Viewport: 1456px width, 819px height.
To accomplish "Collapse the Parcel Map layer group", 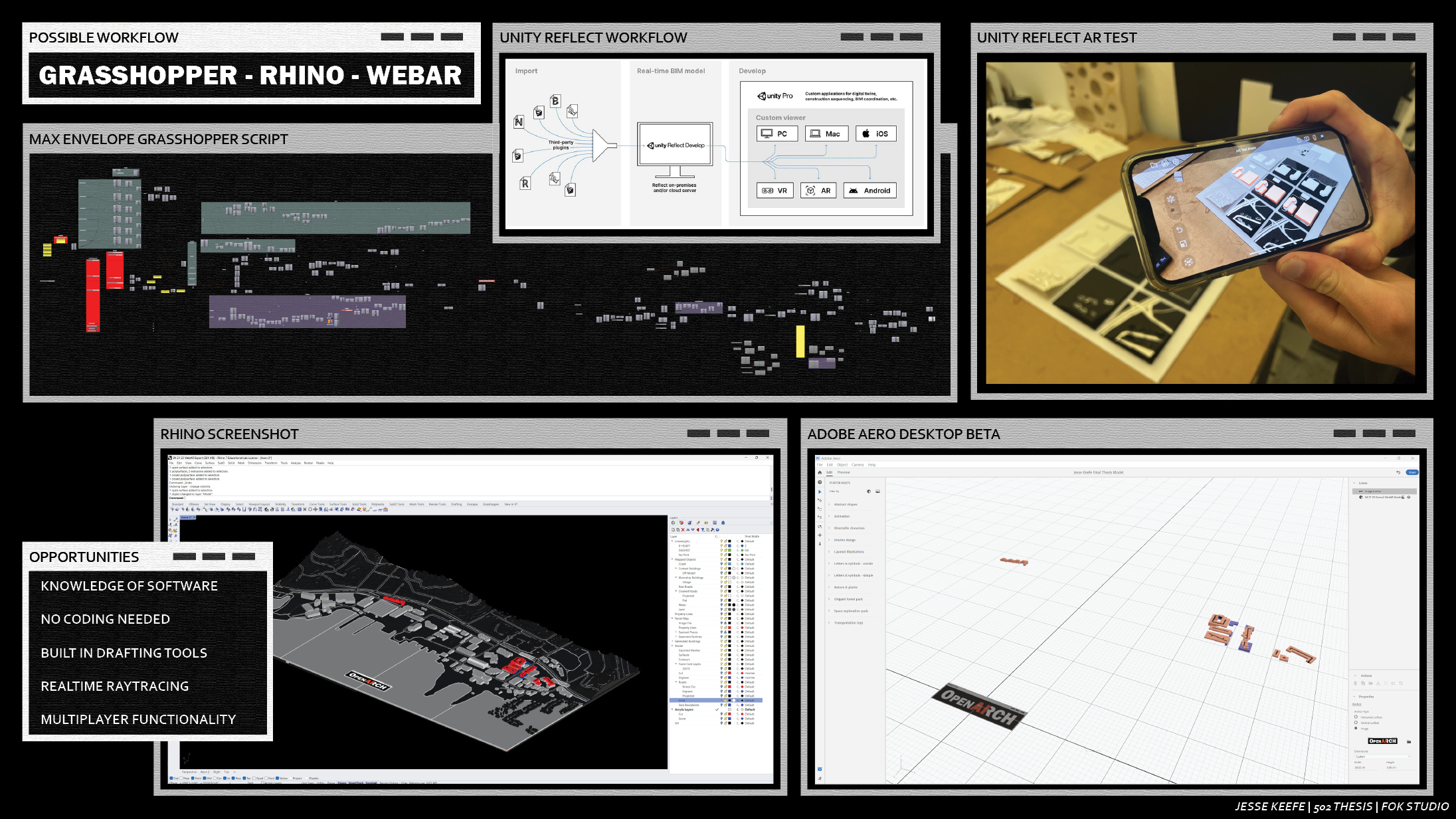I will click(672, 618).
